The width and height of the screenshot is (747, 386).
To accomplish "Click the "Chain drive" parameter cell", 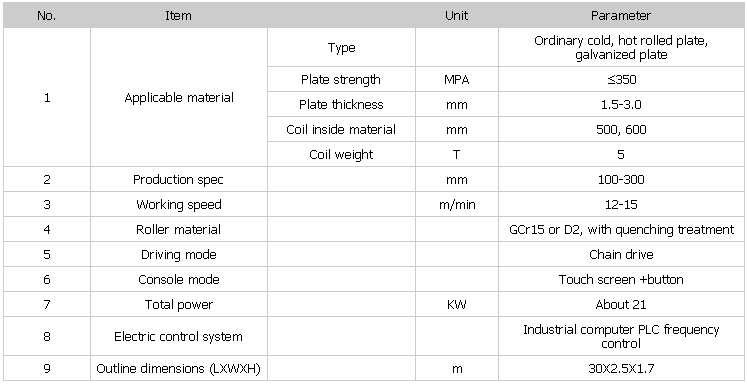I will pyautogui.click(x=621, y=254).
